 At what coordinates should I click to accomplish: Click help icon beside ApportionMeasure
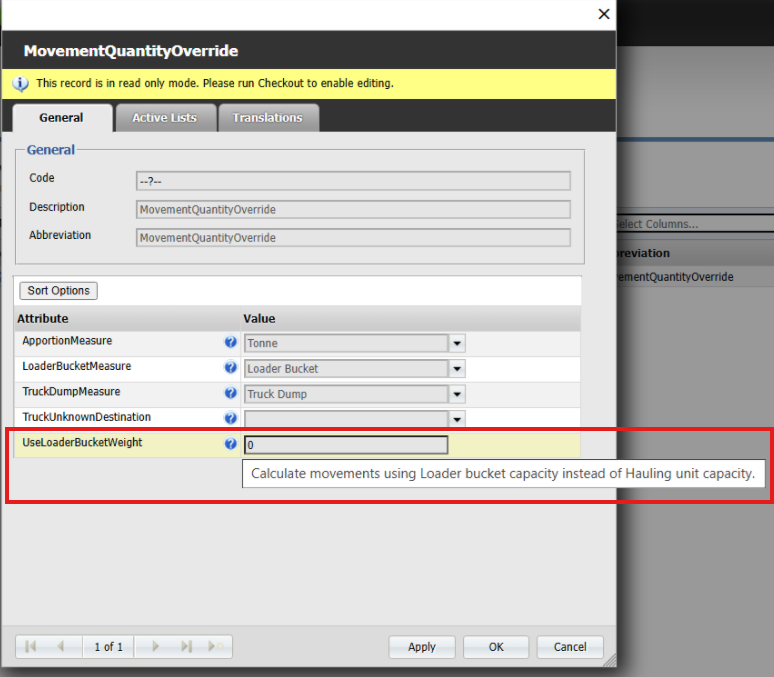pos(230,342)
